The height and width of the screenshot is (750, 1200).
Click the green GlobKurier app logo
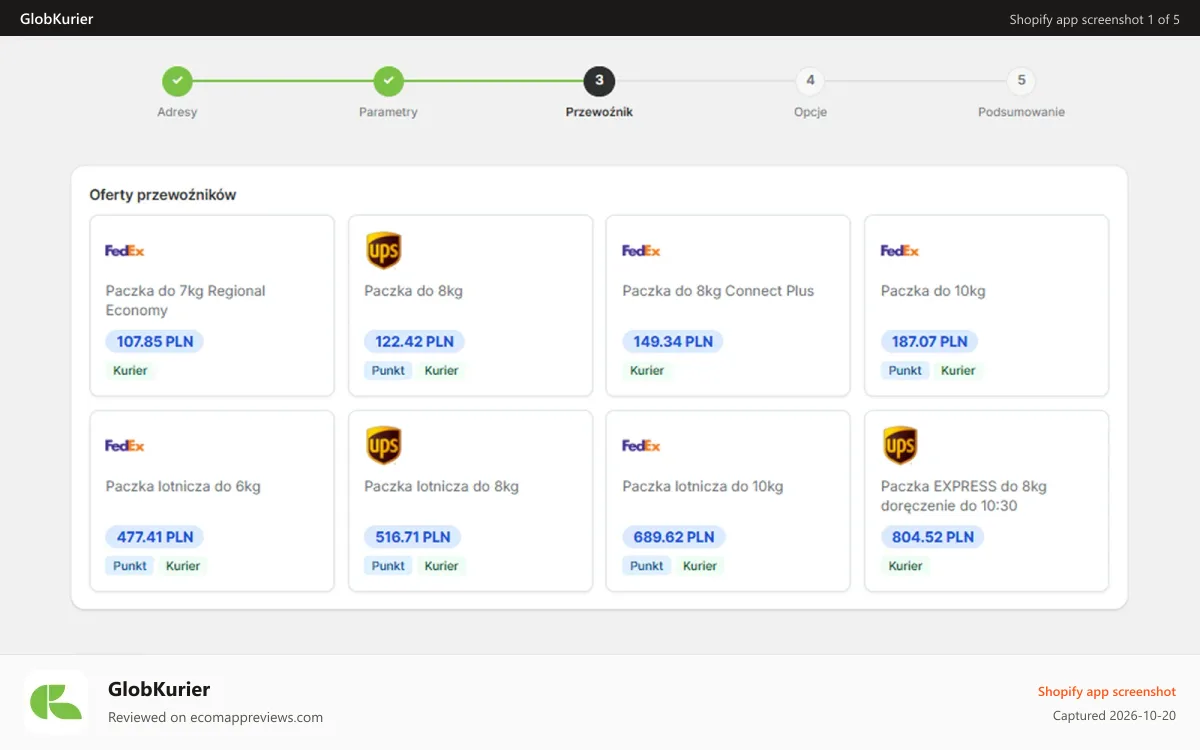point(56,702)
